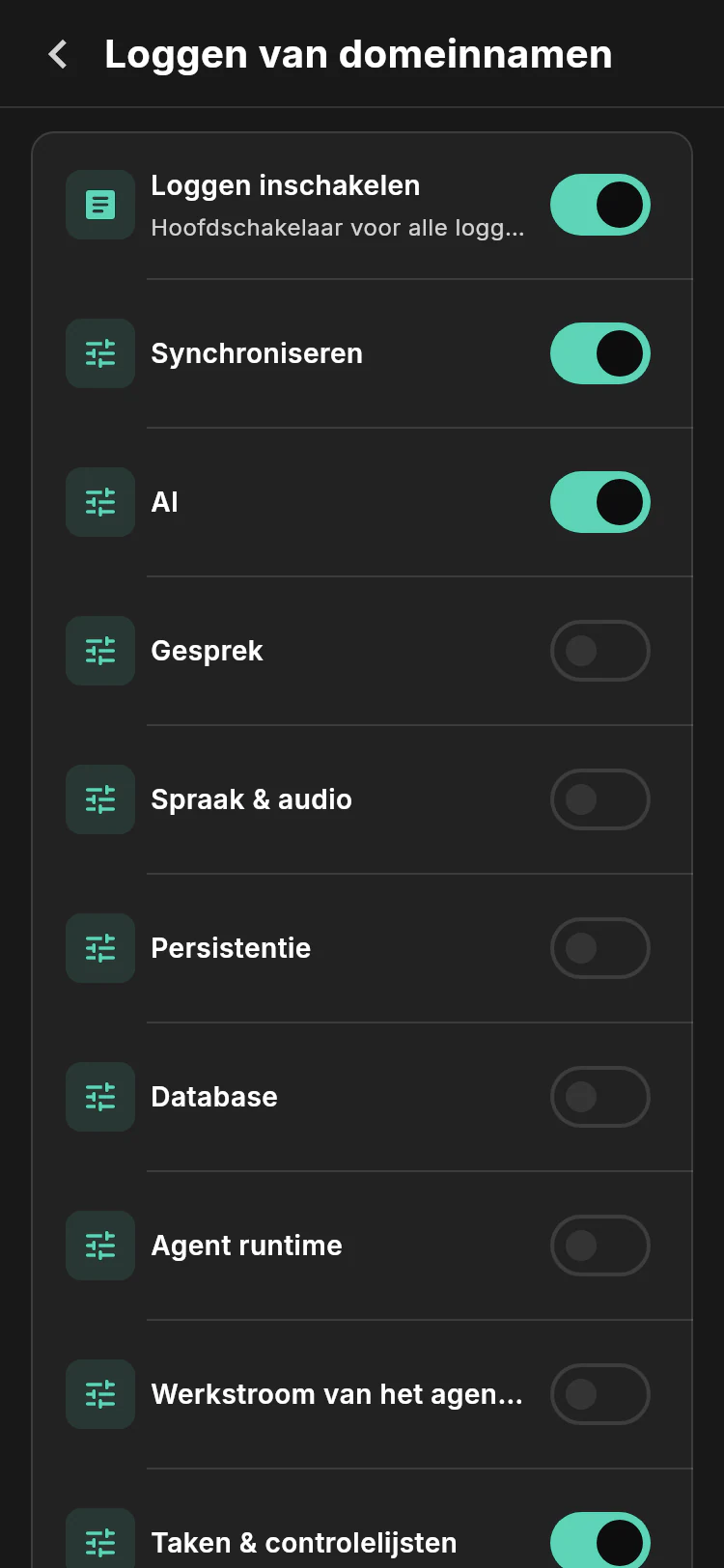724x1568 pixels.
Task: Click the sliders icon next to AI
Action: click(x=100, y=502)
